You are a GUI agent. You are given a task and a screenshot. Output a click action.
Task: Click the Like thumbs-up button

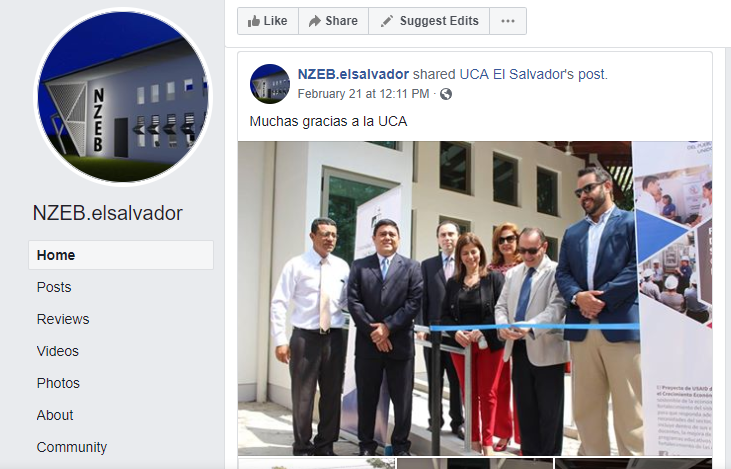coord(268,21)
